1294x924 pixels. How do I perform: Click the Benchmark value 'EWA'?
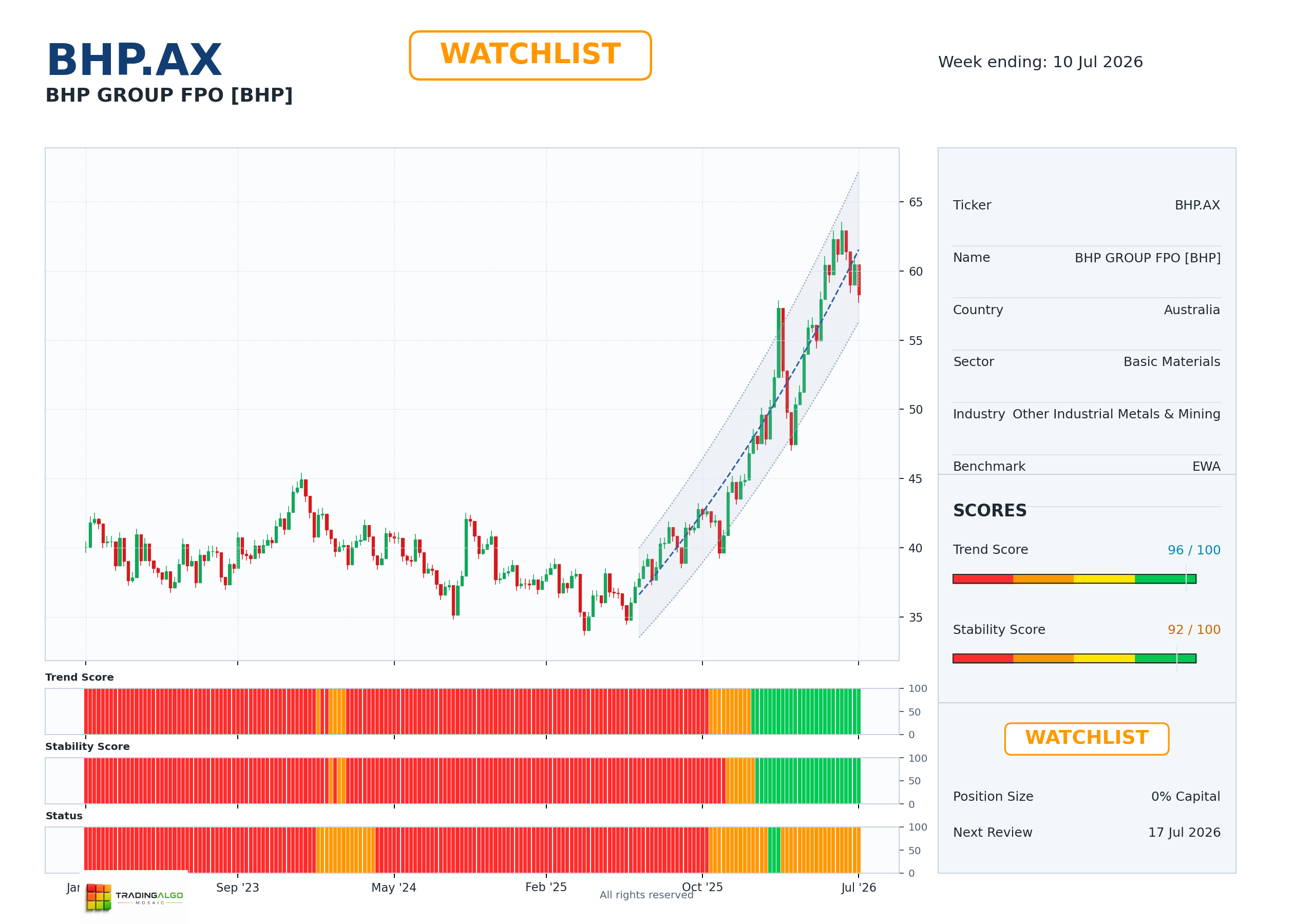(1206, 466)
